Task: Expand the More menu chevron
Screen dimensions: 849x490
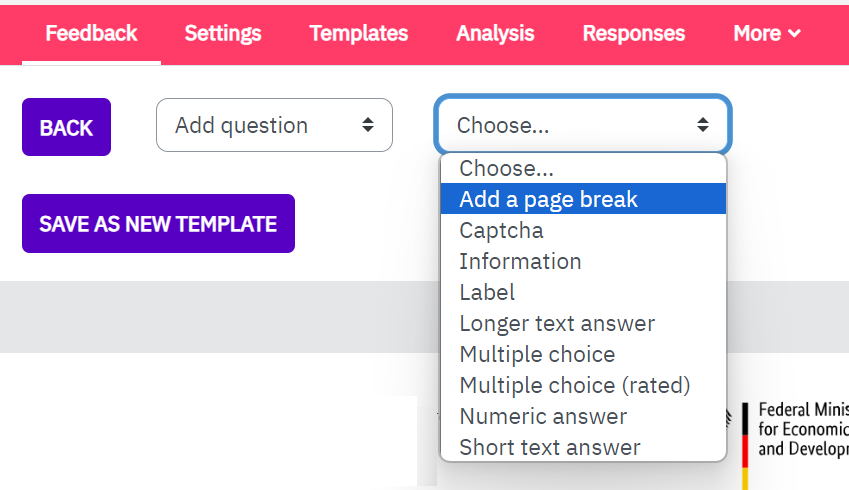Action: pyautogui.click(x=794, y=34)
